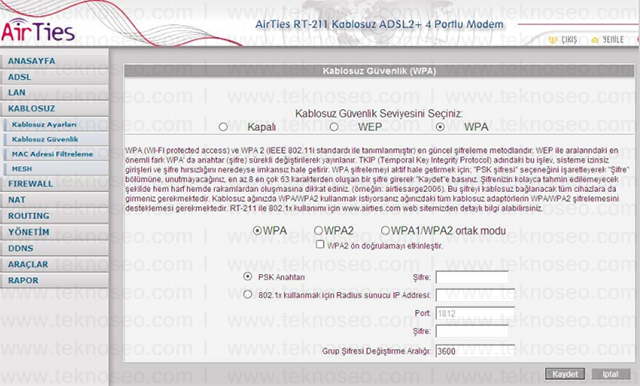Select the WEP security radio button

(334, 127)
